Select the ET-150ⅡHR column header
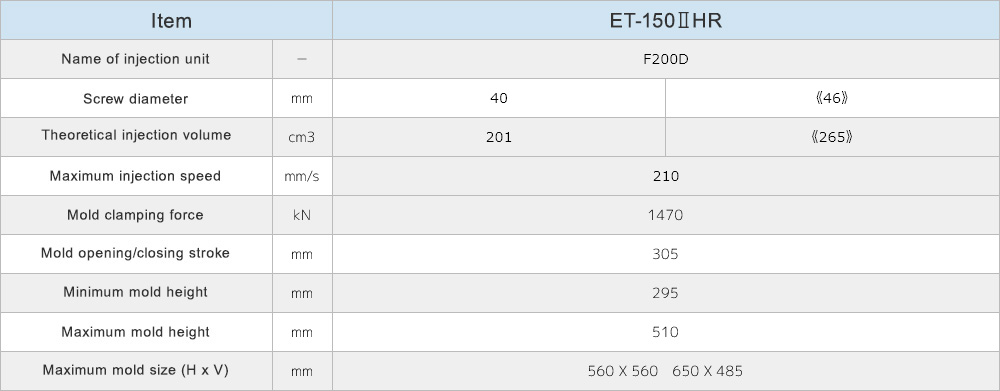Viewport: 1000px width, 391px height. pyautogui.click(x=666, y=20)
